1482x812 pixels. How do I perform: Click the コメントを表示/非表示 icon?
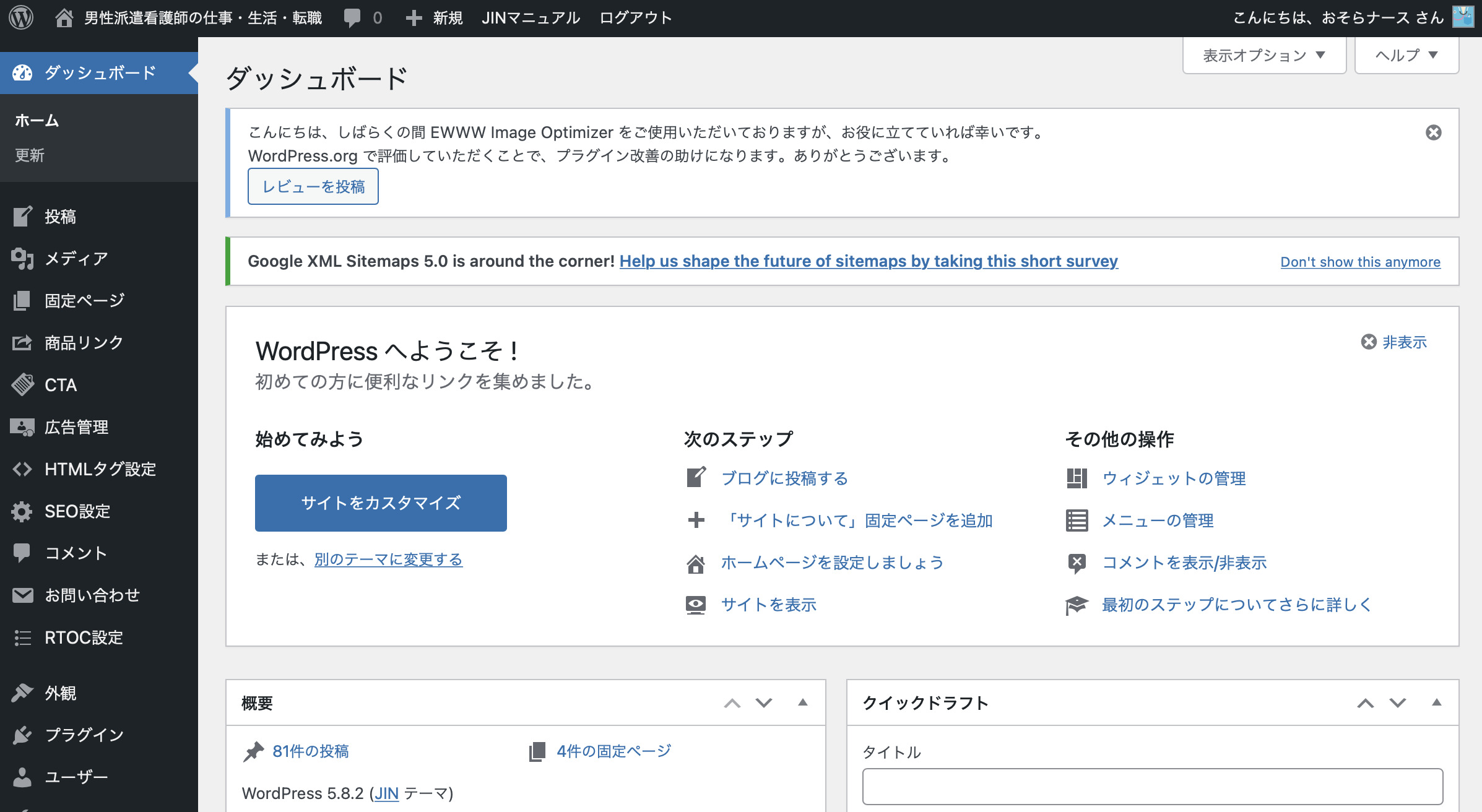pos(1077,563)
